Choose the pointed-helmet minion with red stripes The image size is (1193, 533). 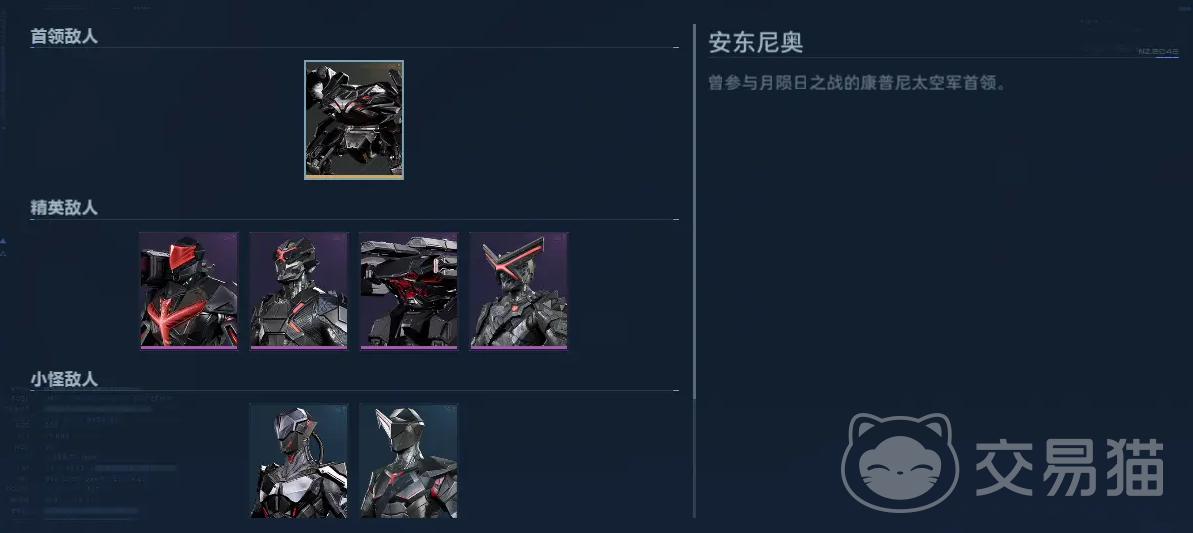[409, 461]
